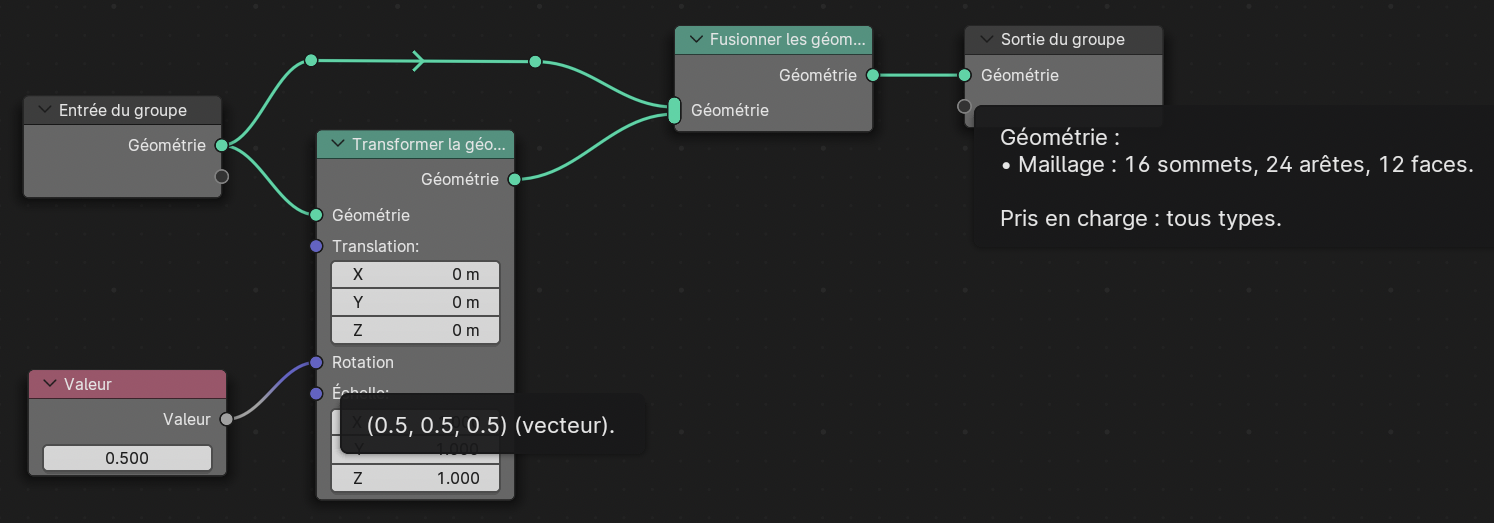Click the Valeur output socket
This screenshot has height=523, width=1494.
click(227, 419)
